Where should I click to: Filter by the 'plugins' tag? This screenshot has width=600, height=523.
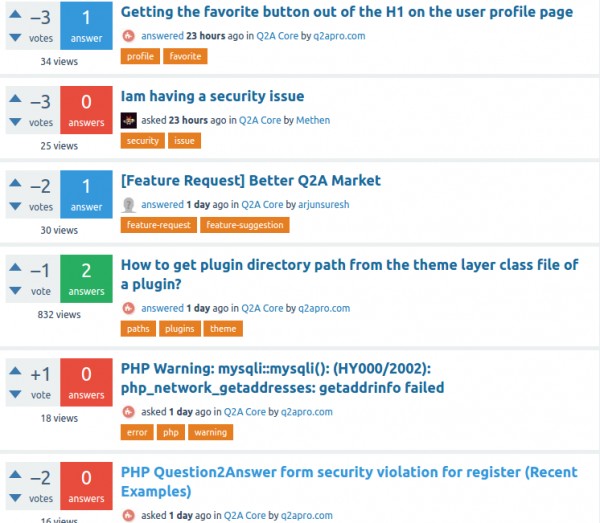point(180,329)
